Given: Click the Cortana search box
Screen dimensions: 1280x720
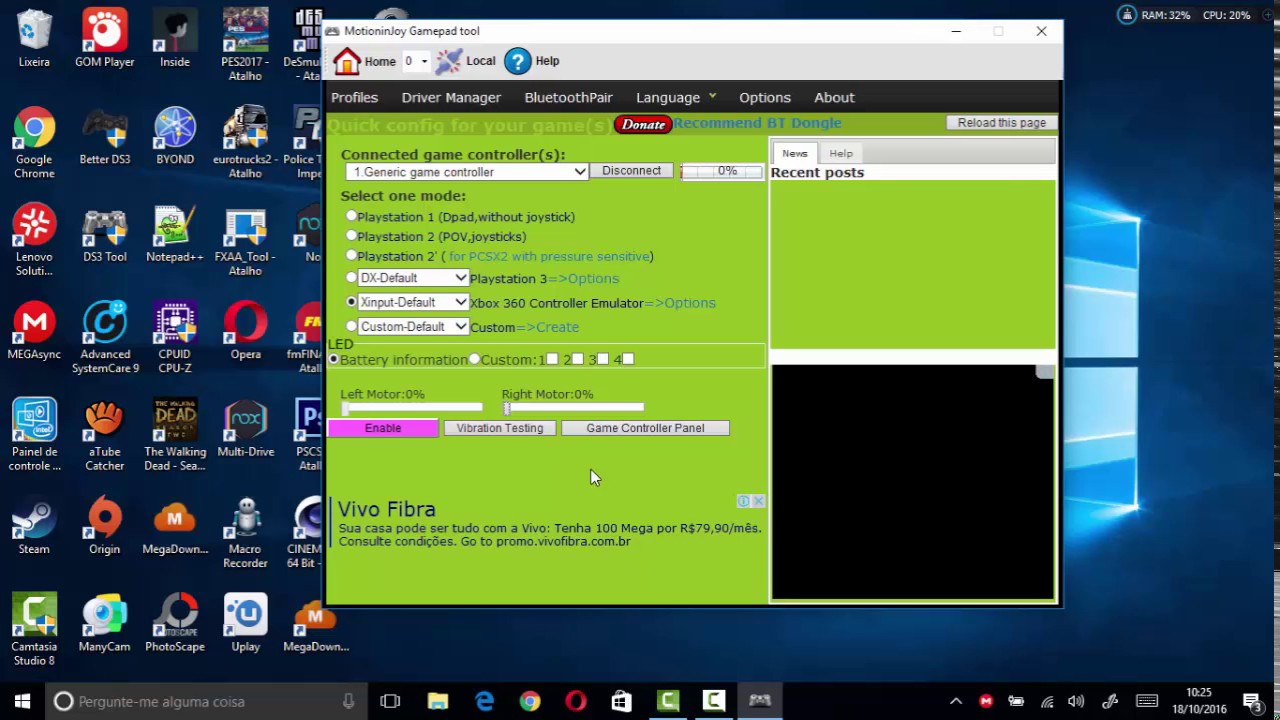Looking at the screenshot, I should click(205, 701).
